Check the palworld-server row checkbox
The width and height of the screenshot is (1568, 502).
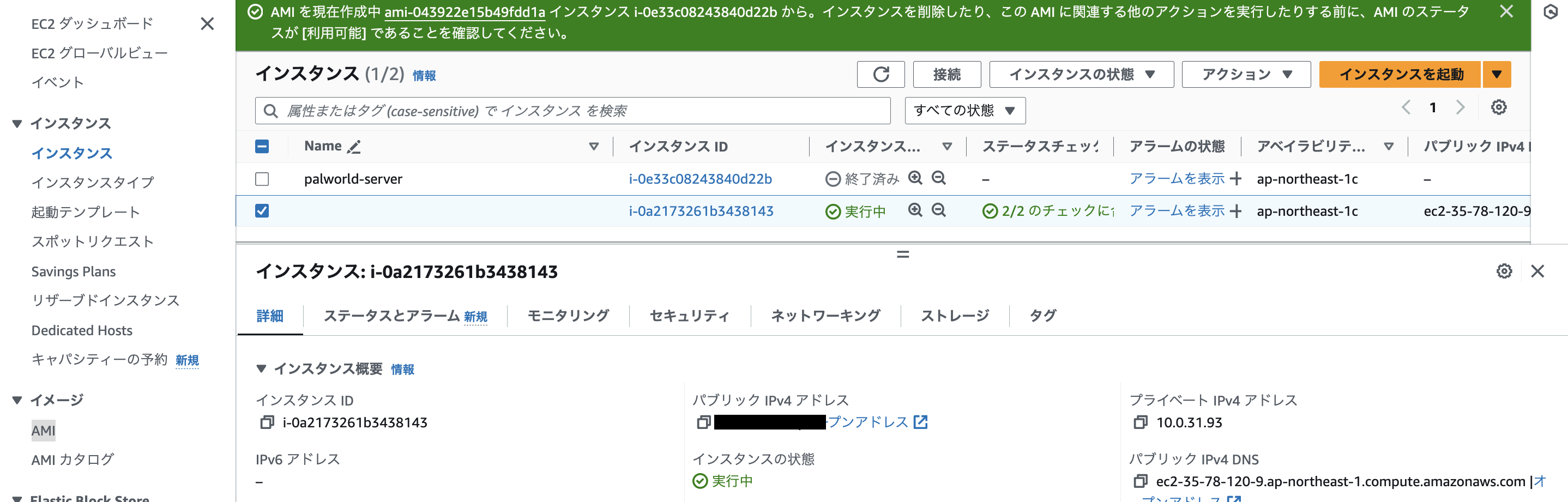pyautogui.click(x=262, y=179)
